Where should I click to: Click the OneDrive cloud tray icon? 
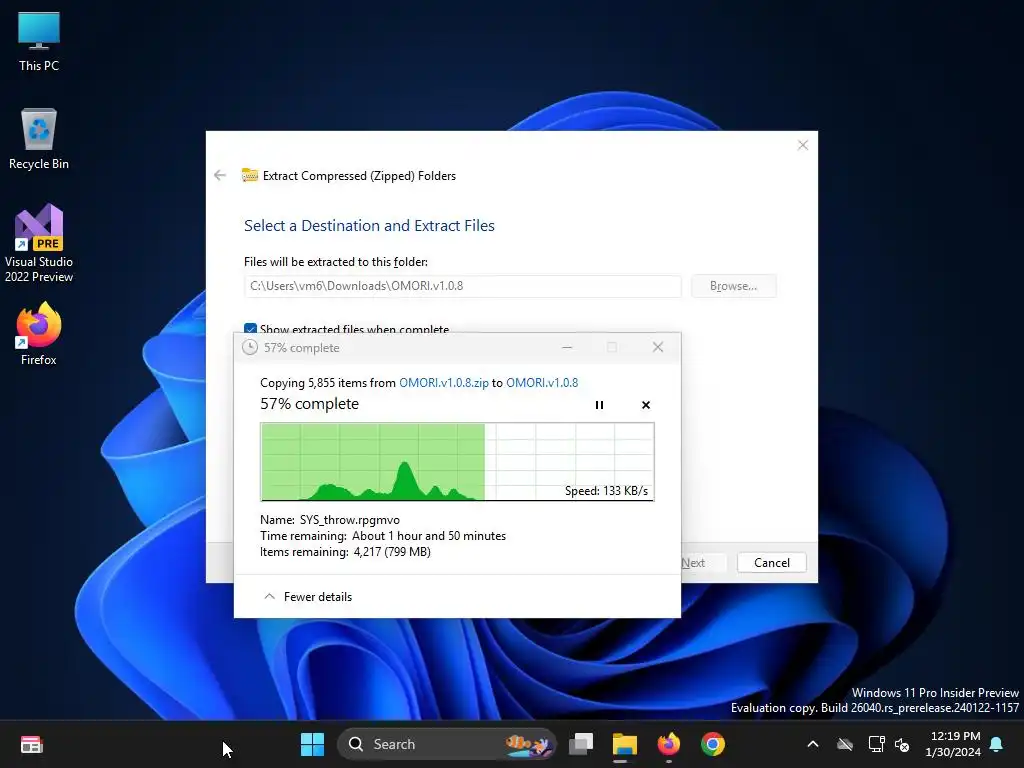click(x=845, y=744)
